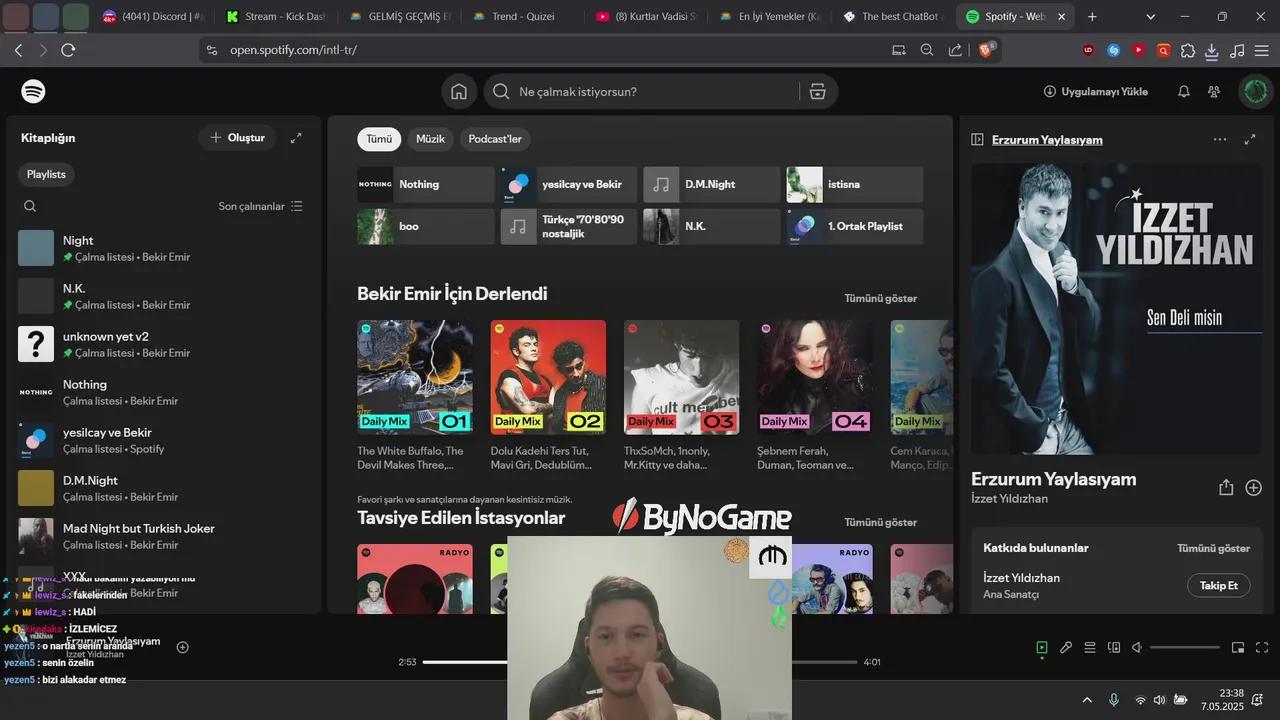The width and height of the screenshot is (1280, 720).
Task: Connect to a device
Action: pyautogui.click(x=1114, y=647)
